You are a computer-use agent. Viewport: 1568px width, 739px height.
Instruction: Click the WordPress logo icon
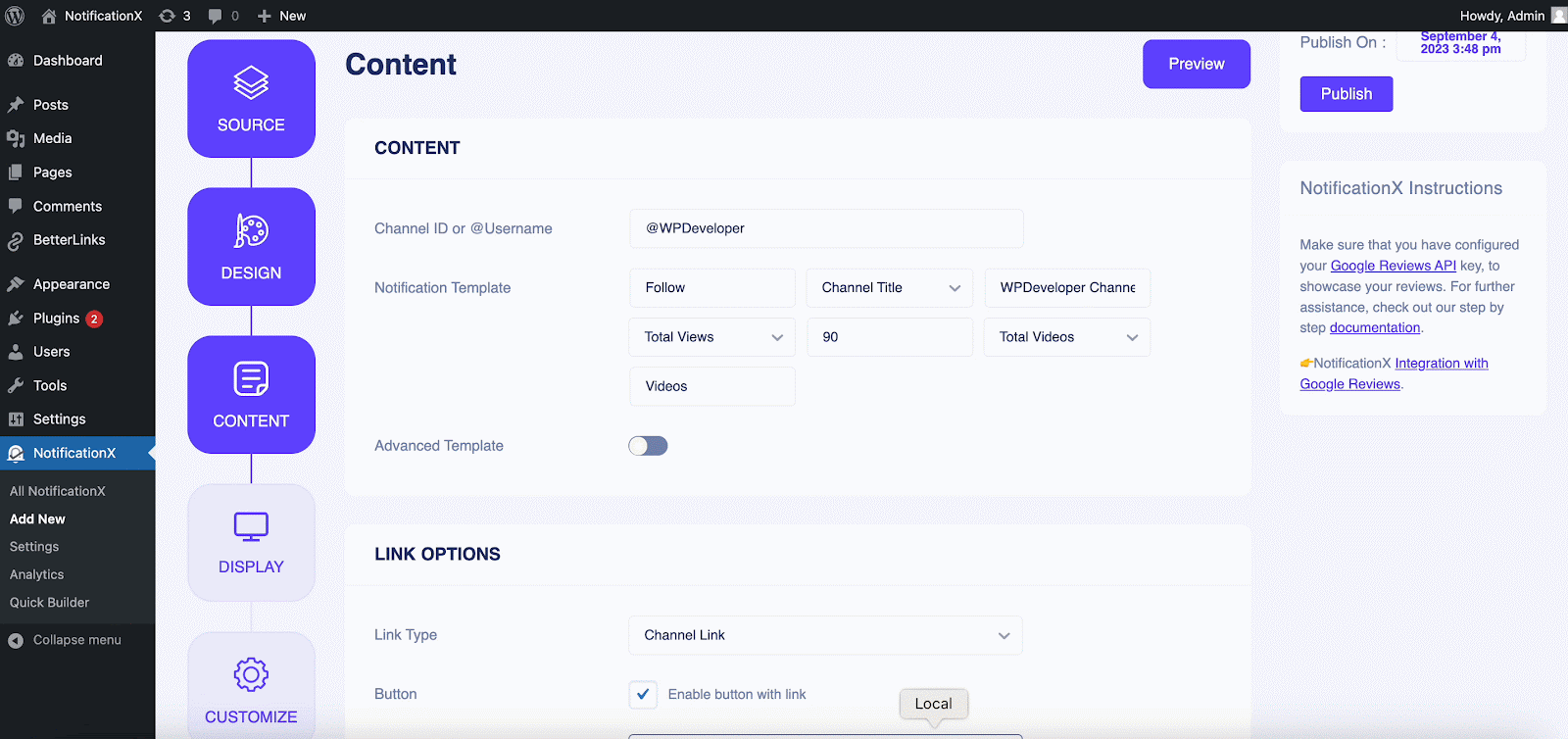(x=15, y=16)
